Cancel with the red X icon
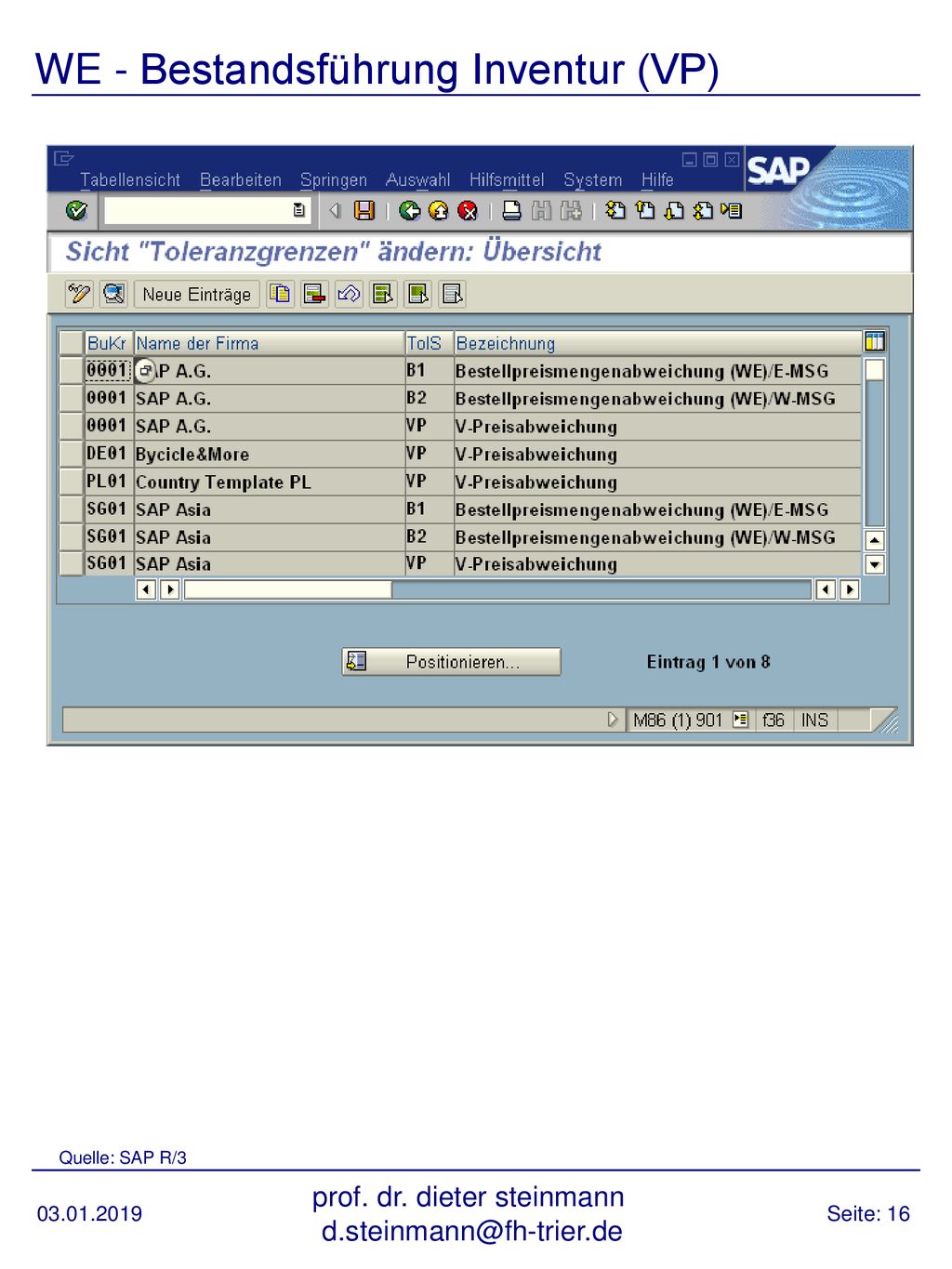The image size is (952, 1269). coord(468,211)
